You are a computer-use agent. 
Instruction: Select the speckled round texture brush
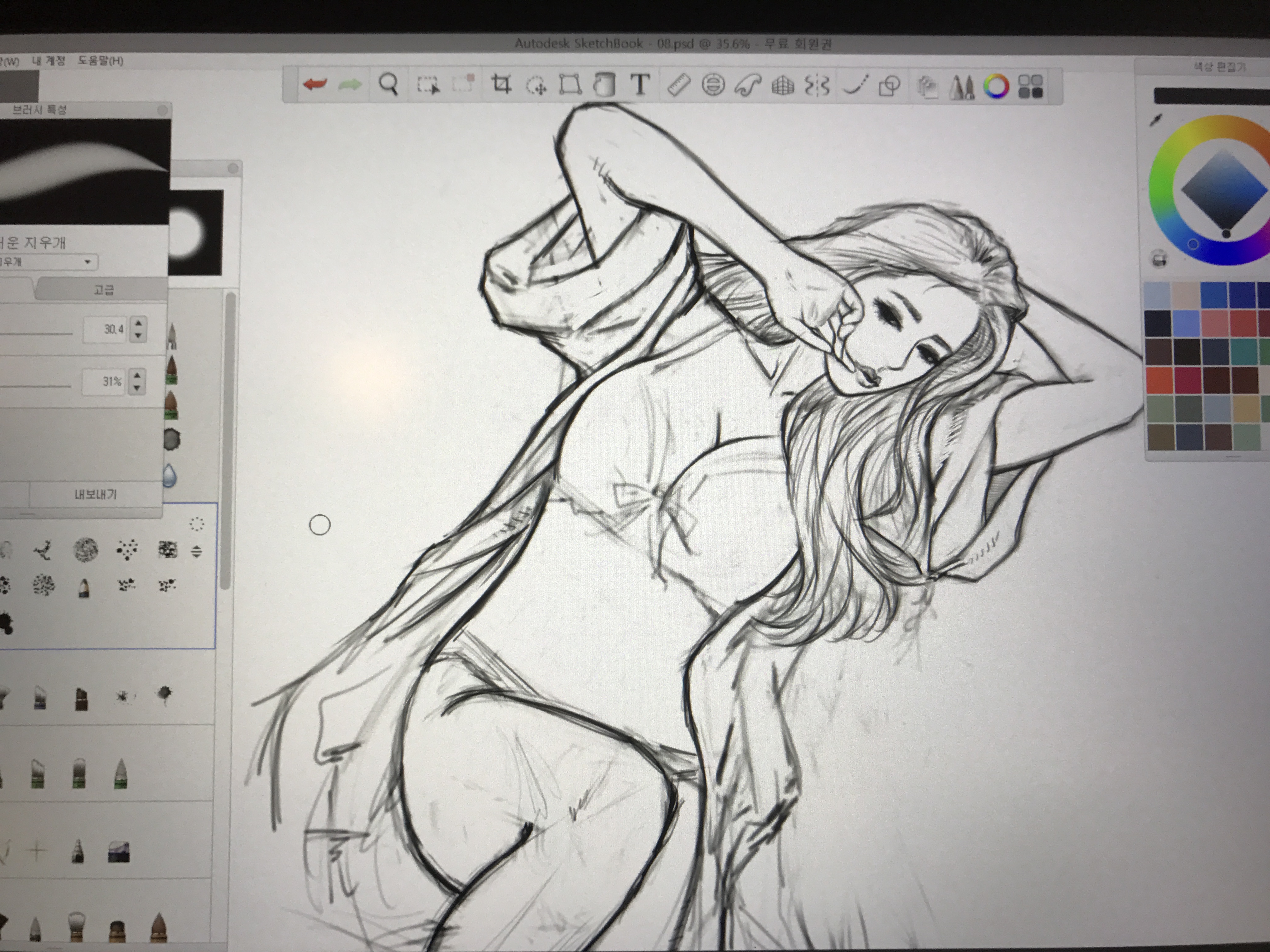86,550
